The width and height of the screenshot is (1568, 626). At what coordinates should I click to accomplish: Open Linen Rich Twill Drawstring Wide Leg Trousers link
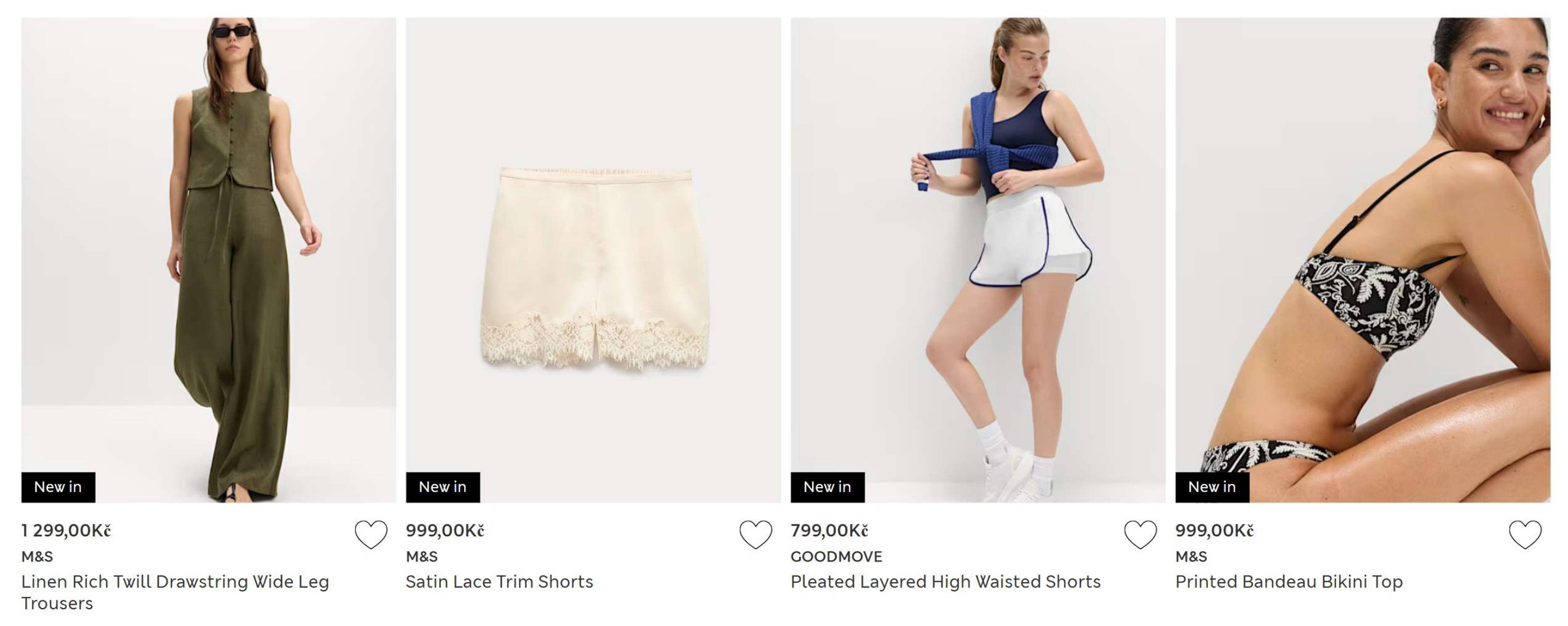click(x=175, y=593)
